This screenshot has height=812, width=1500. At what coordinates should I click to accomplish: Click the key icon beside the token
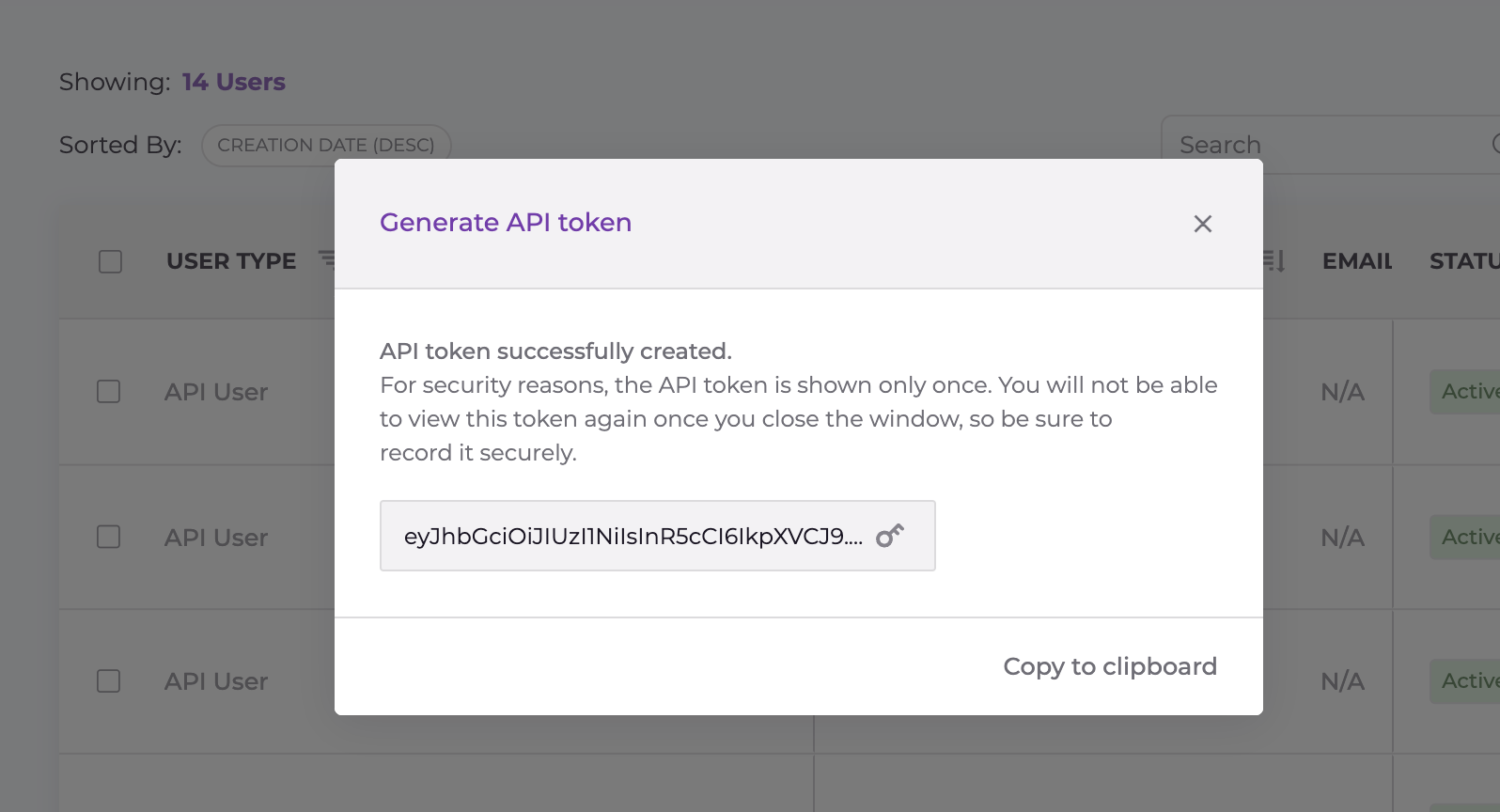(x=889, y=536)
